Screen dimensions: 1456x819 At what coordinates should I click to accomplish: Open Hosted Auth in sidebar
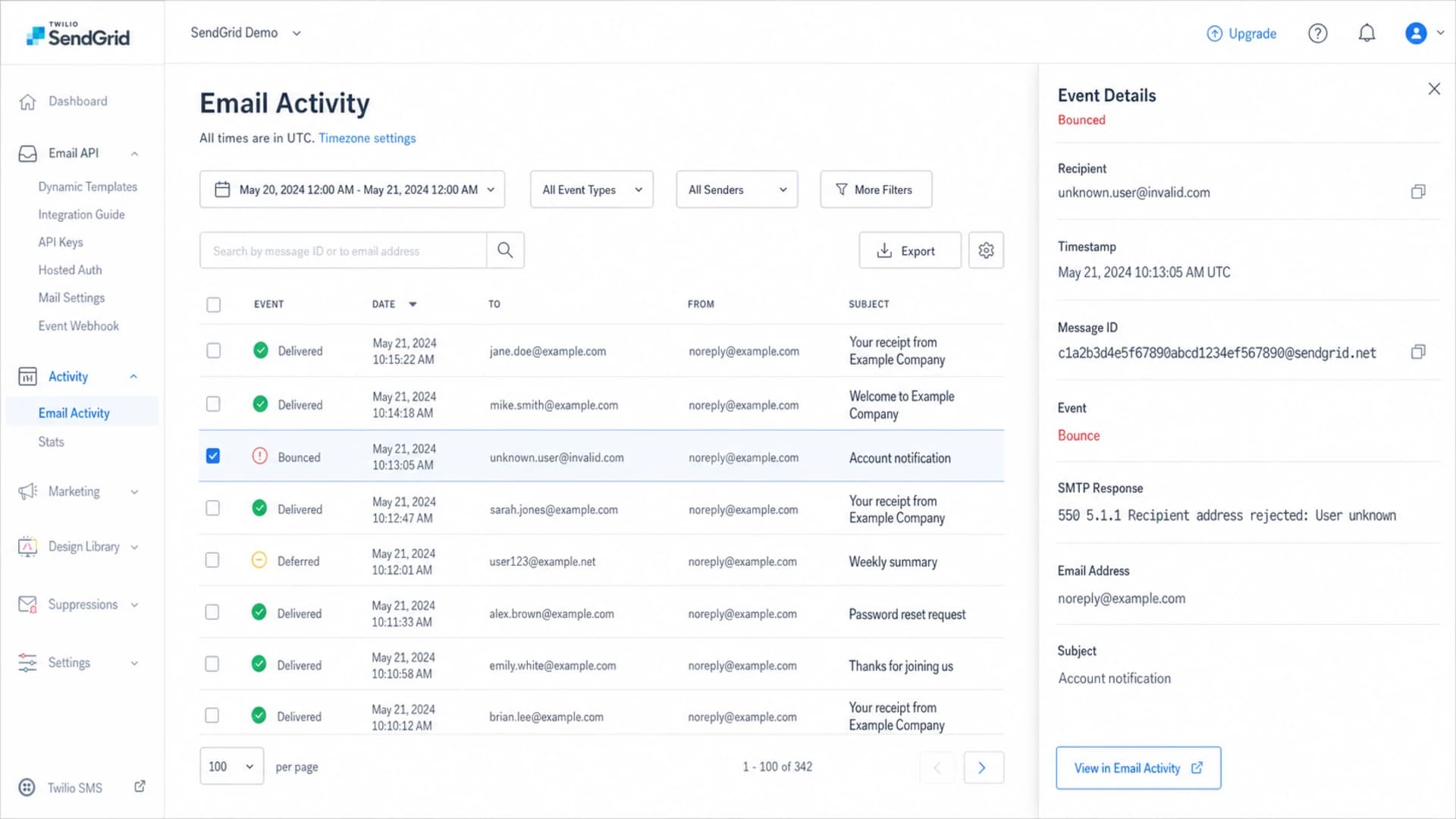coord(70,270)
